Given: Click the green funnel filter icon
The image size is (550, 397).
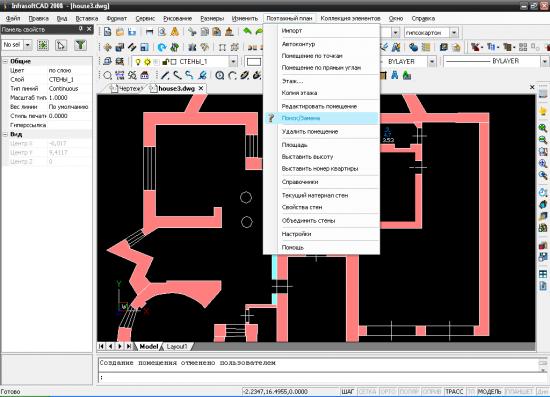Looking at the screenshot, I should (80, 45).
